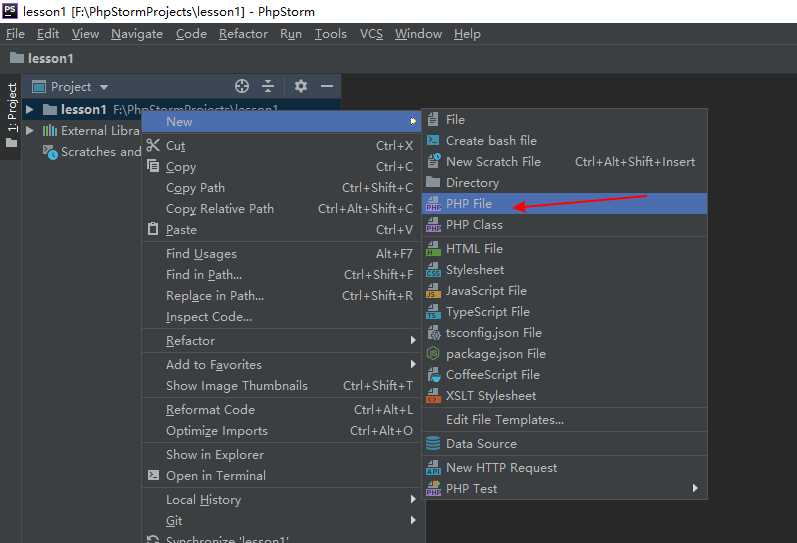Click the PHP File icon in submenu
Screen dimensions: 797x543
click(x=433, y=203)
